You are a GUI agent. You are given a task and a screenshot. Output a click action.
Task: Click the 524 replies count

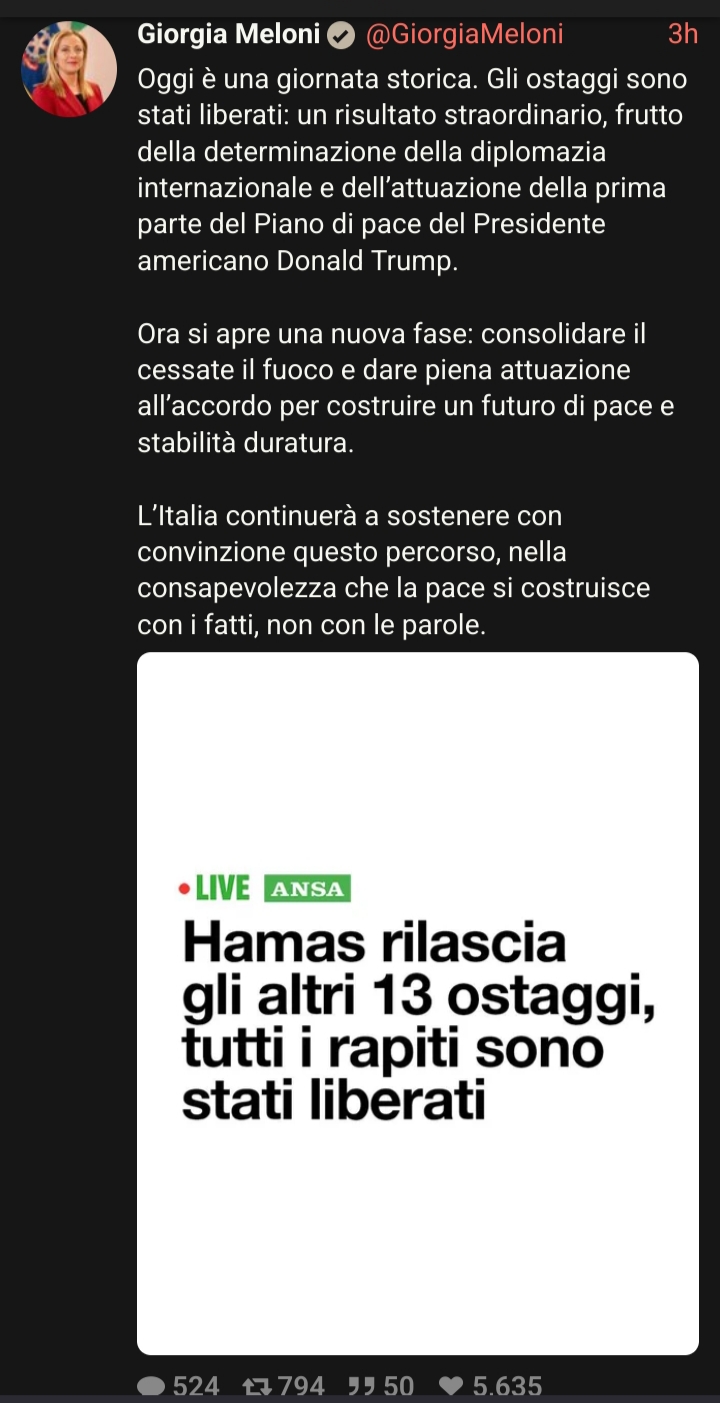tap(196, 1386)
